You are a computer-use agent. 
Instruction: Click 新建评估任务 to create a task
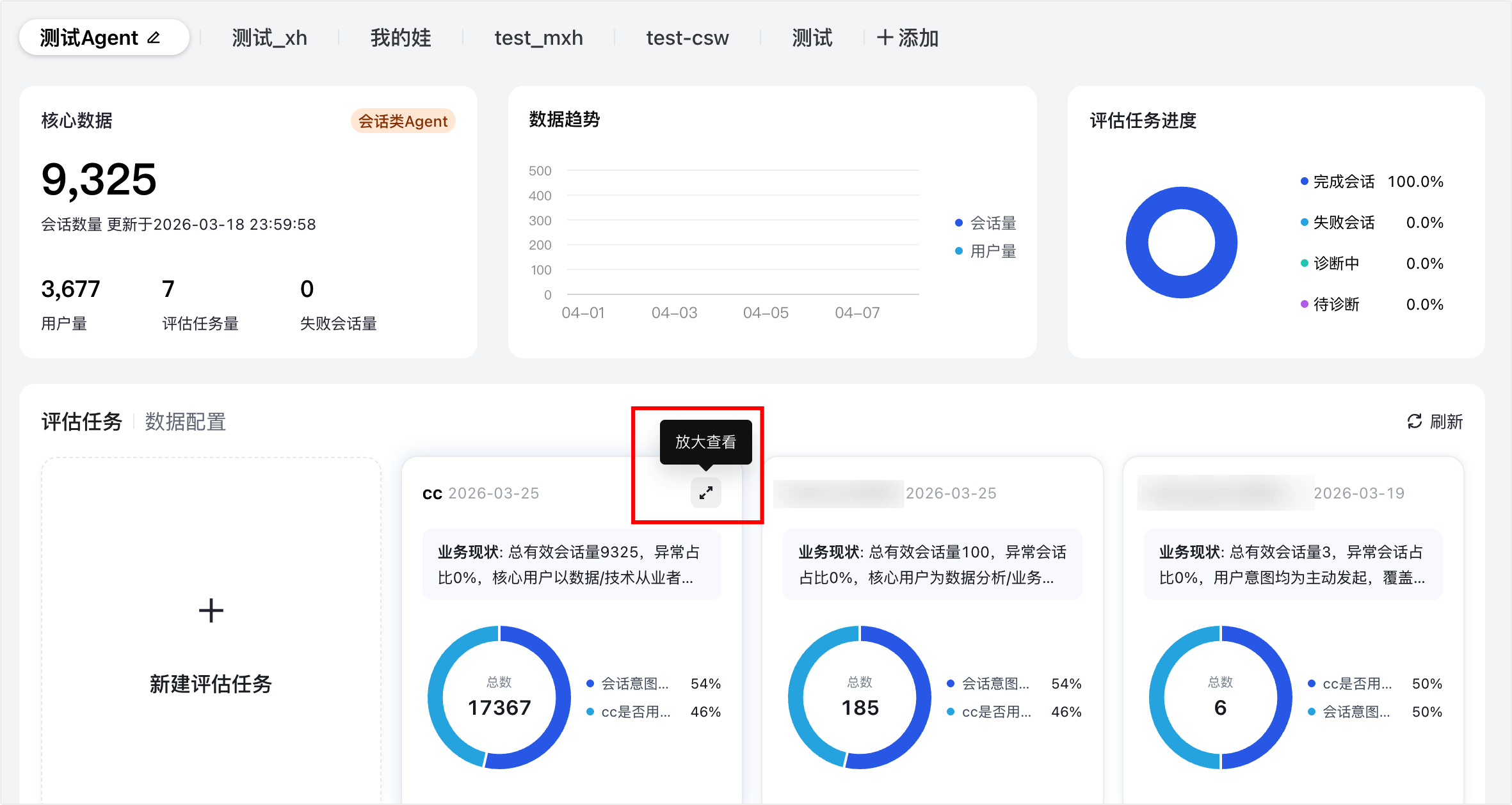[211, 683]
